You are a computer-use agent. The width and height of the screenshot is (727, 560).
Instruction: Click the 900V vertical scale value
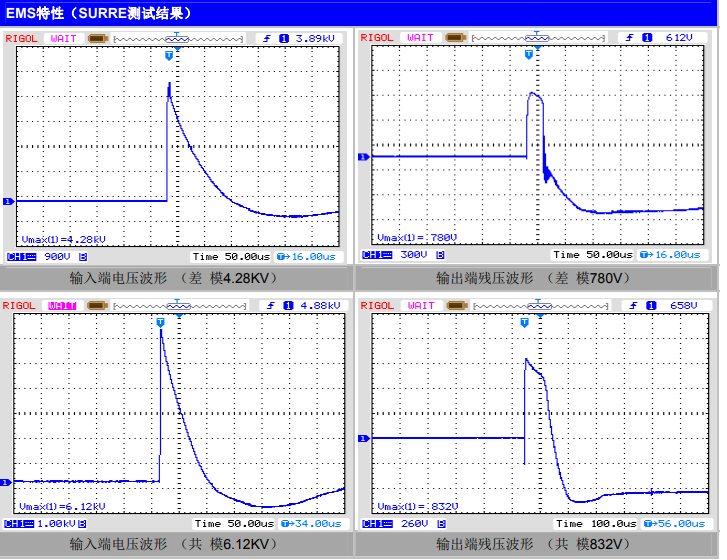[x=57, y=257]
